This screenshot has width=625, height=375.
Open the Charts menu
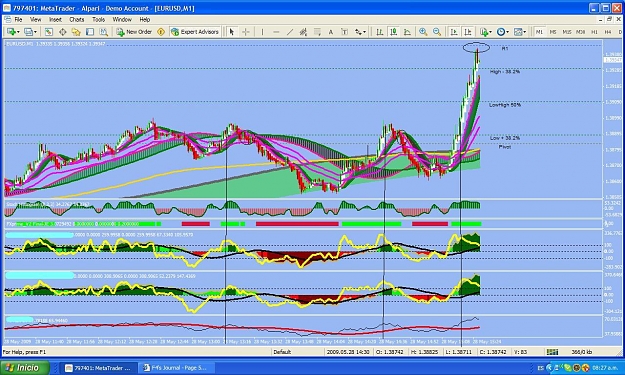pyautogui.click(x=77, y=19)
